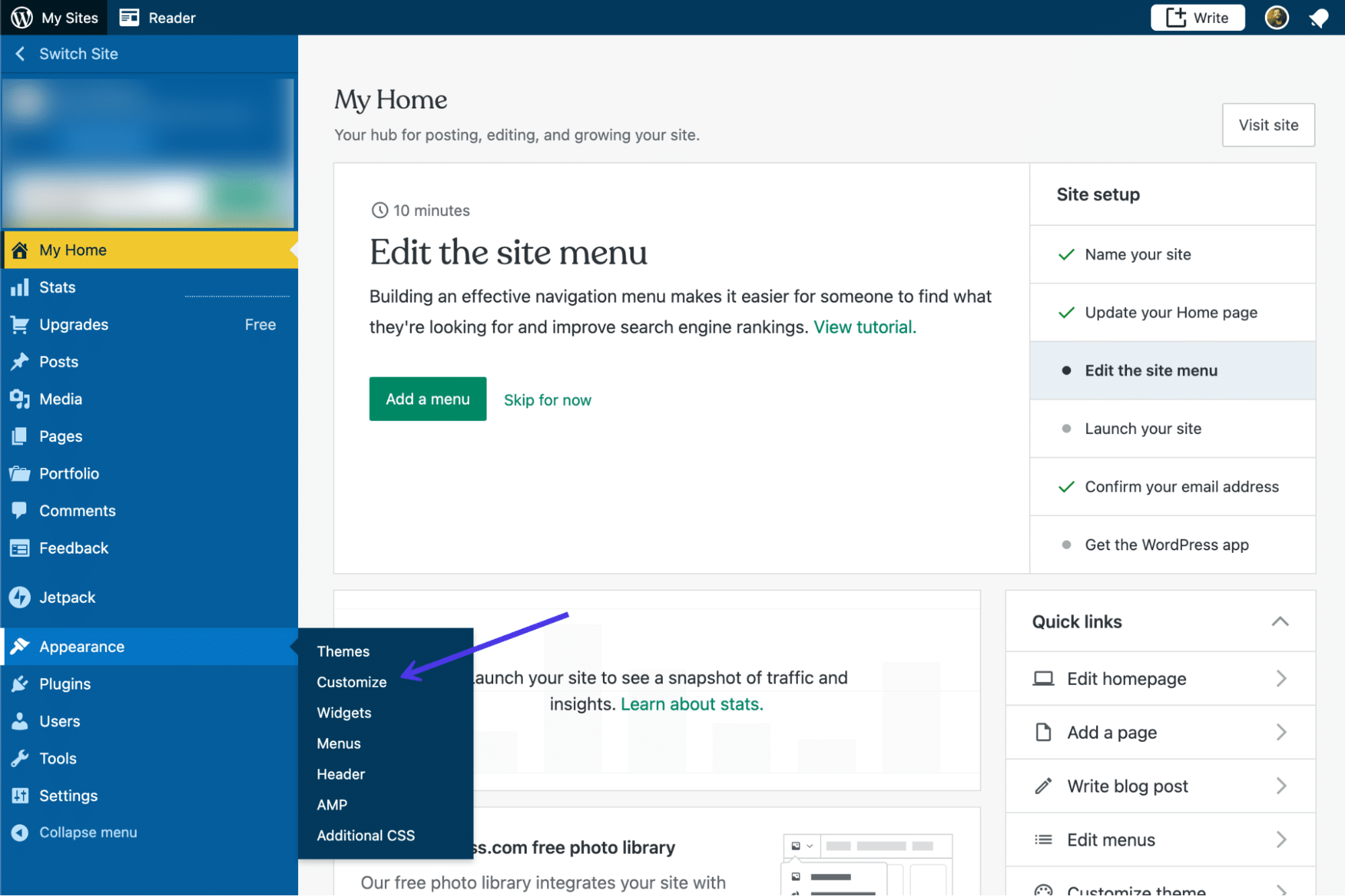The image size is (1345, 896).
Task: Select the Feedback icon in sidebar
Action: (x=19, y=547)
